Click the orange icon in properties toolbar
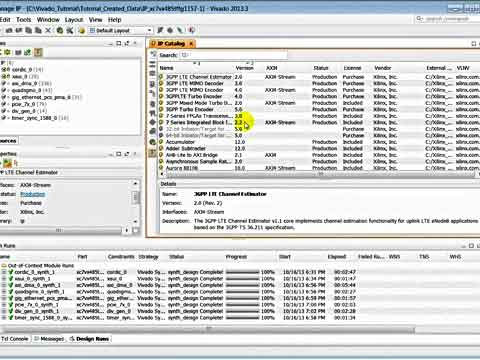Image resolution: width=480 pixels, height=360 pixels. click(7, 163)
